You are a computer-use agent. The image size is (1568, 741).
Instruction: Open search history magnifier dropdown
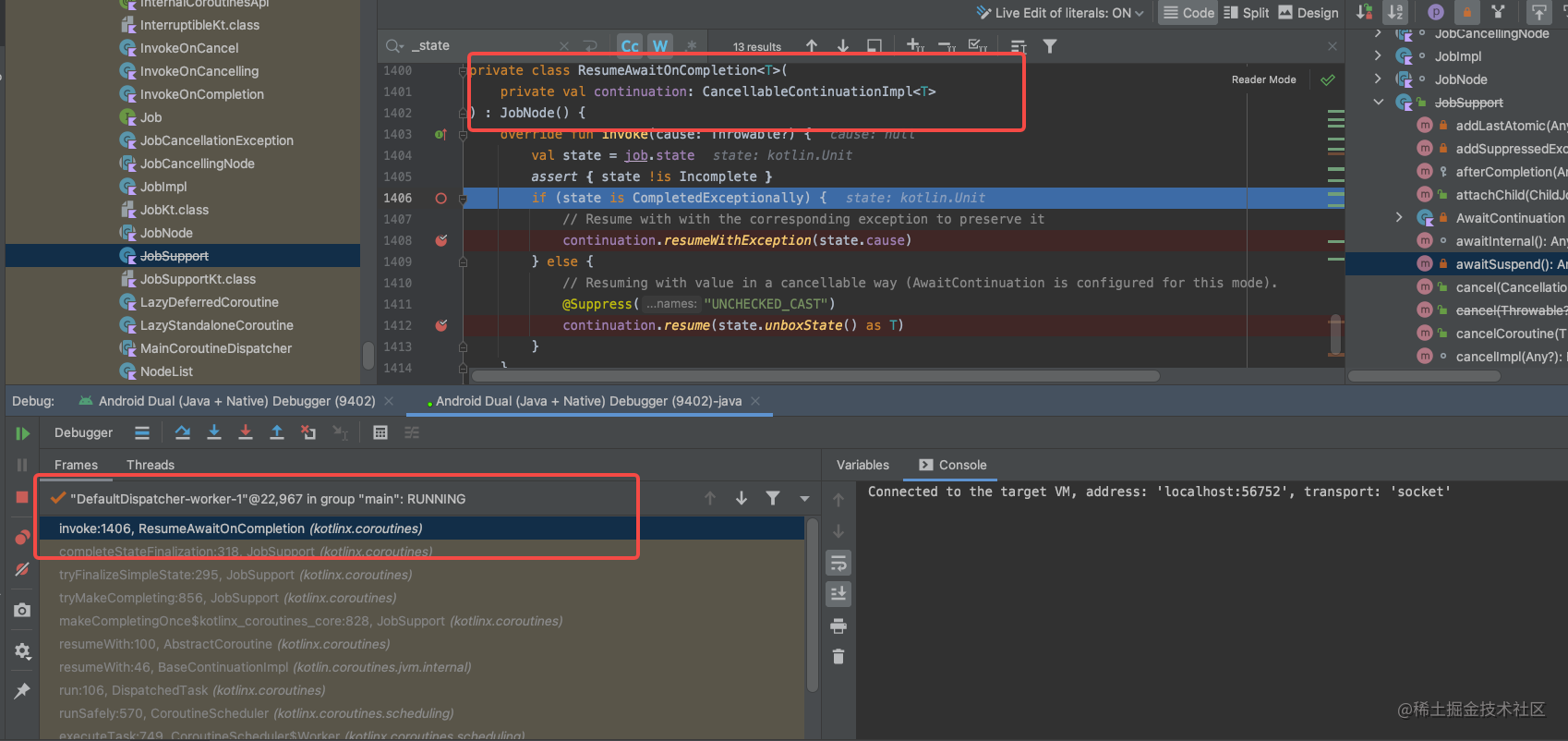(395, 45)
